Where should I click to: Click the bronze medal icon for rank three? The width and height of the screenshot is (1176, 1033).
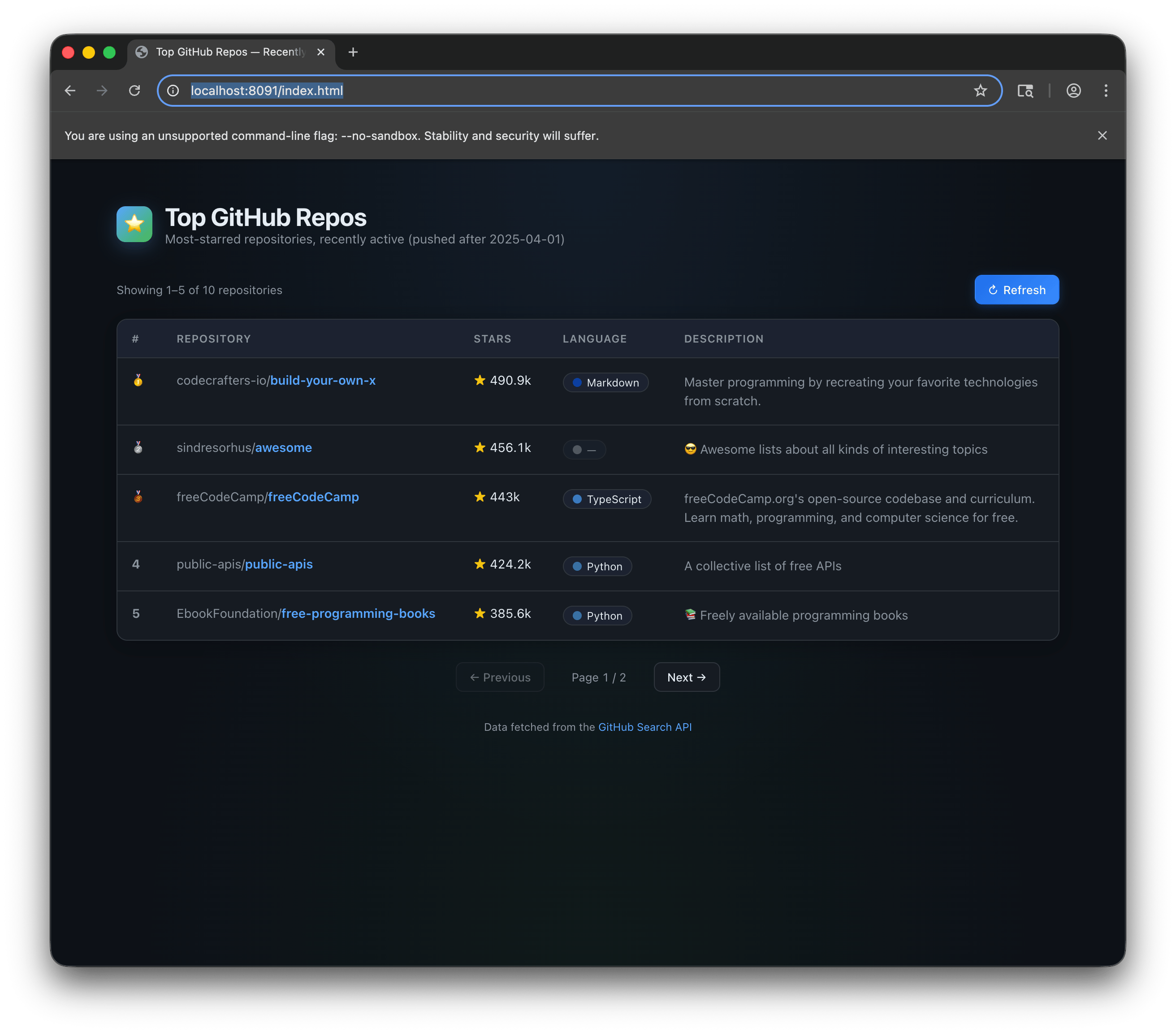pyautogui.click(x=138, y=497)
